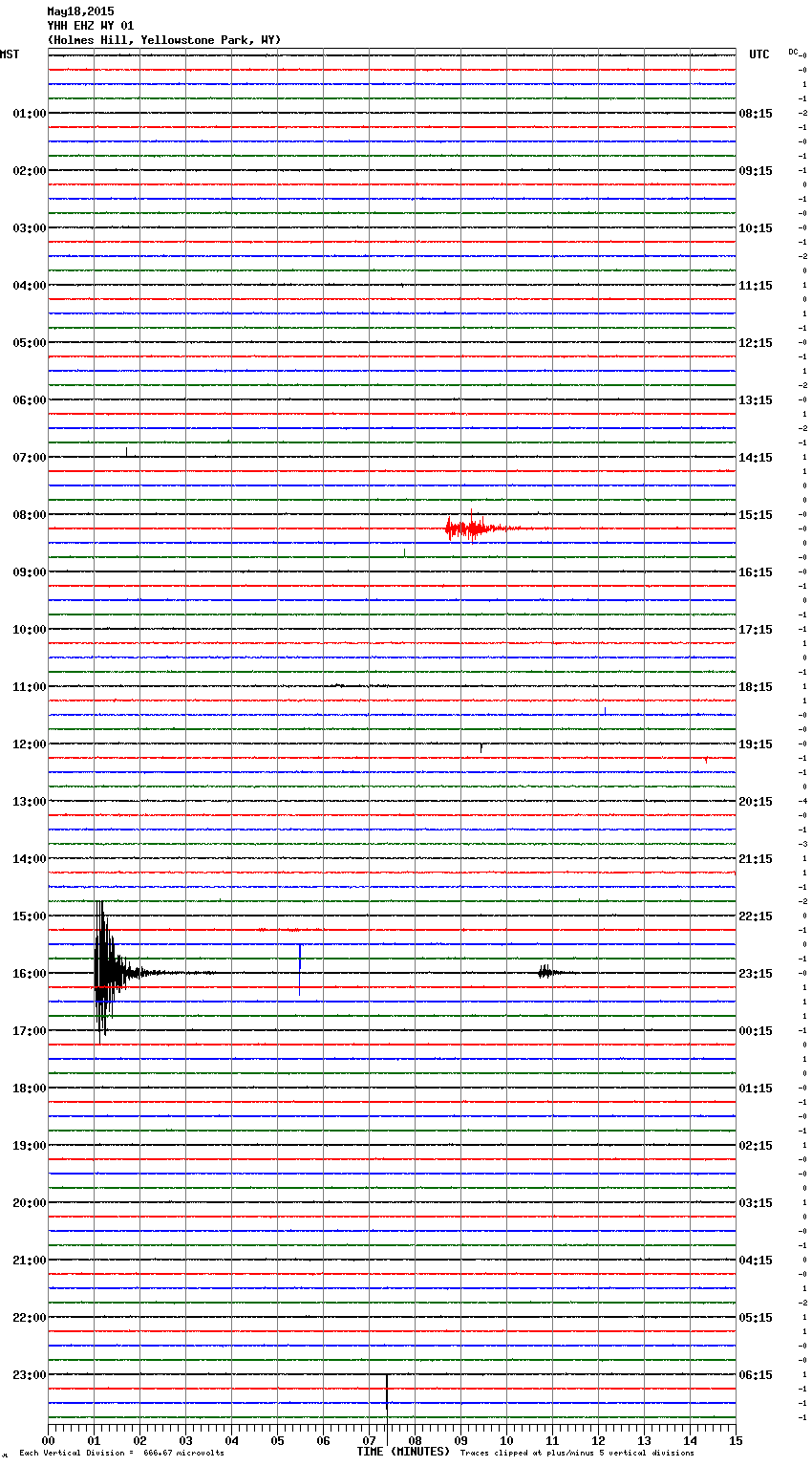
Task: Select the 16:00 MST hour label
Action: 30,974
